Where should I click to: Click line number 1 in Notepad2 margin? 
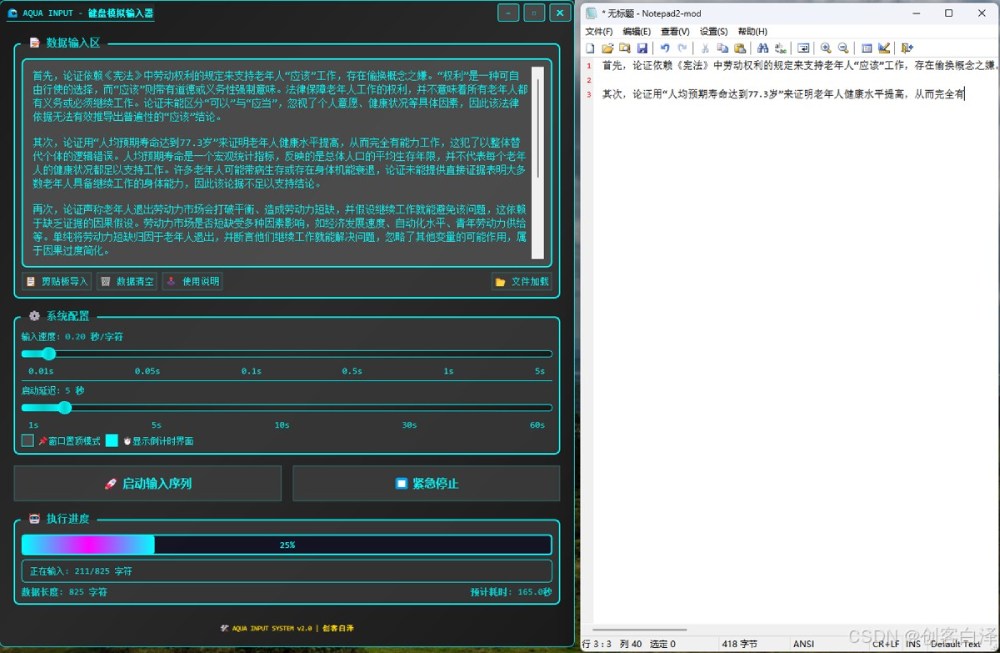pyautogui.click(x=589, y=66)
